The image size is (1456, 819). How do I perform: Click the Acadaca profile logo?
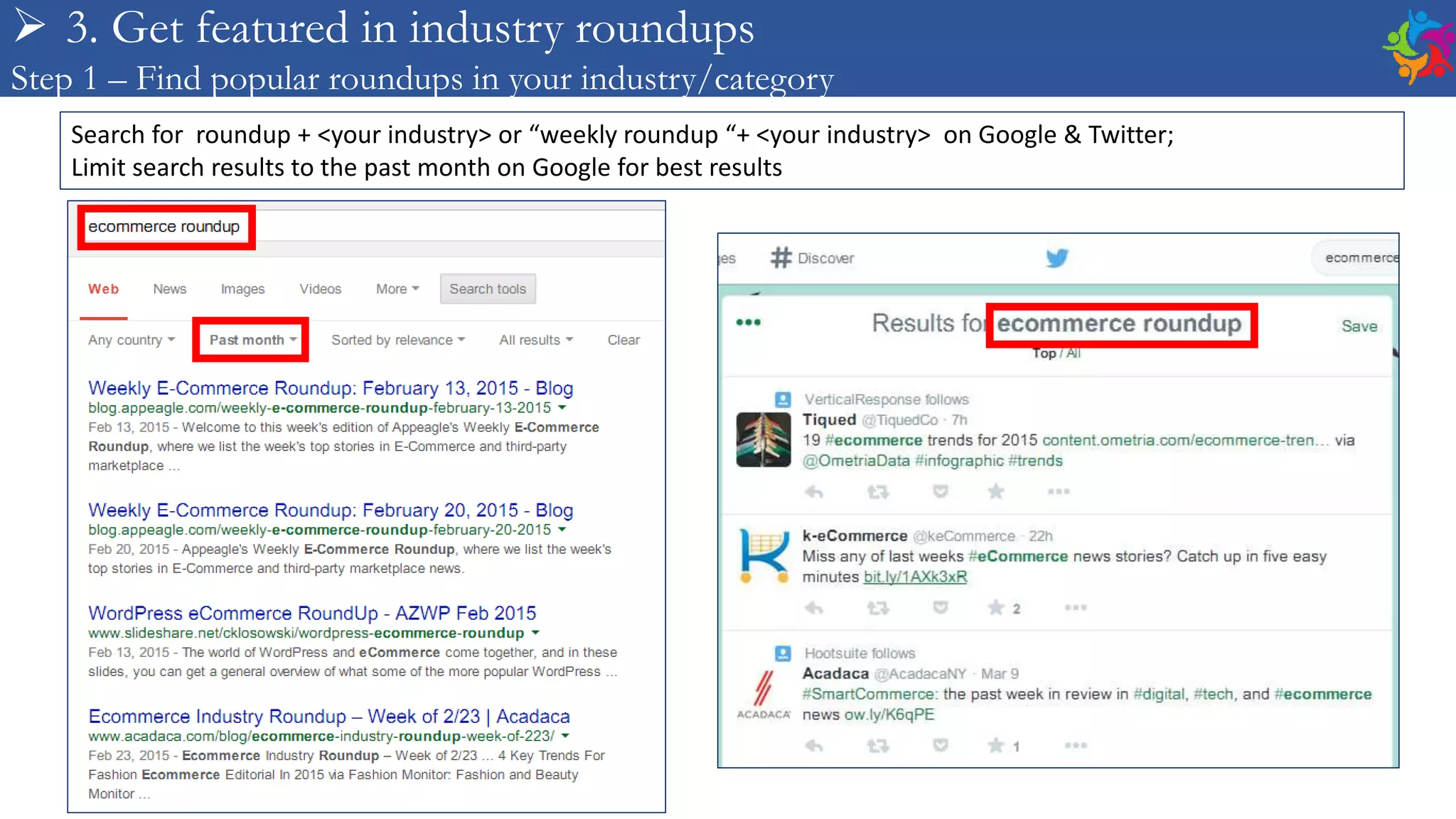pyautogui.click(x=764, y=695)
